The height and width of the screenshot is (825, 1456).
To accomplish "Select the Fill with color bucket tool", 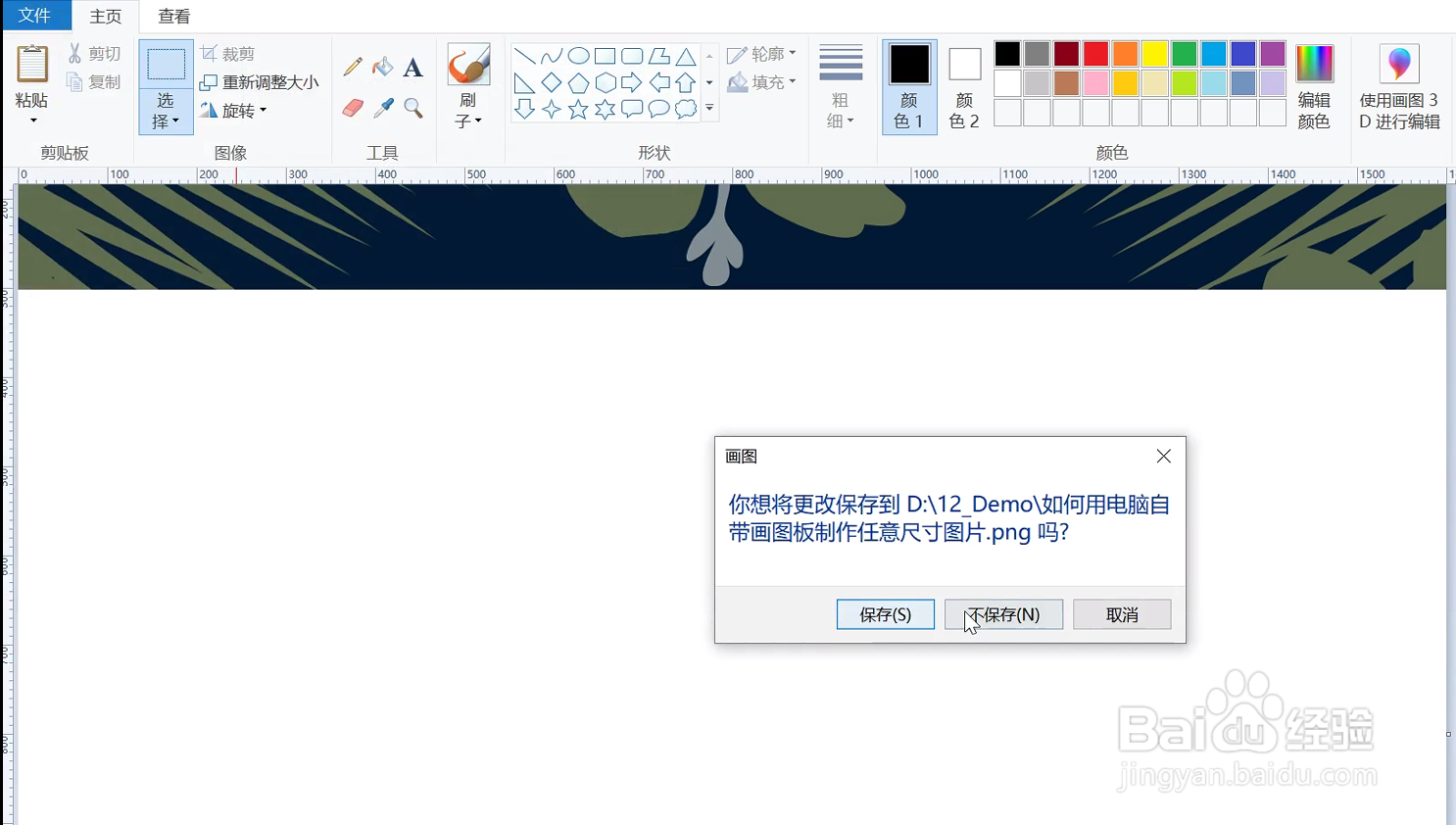I will tap(383, 67).
